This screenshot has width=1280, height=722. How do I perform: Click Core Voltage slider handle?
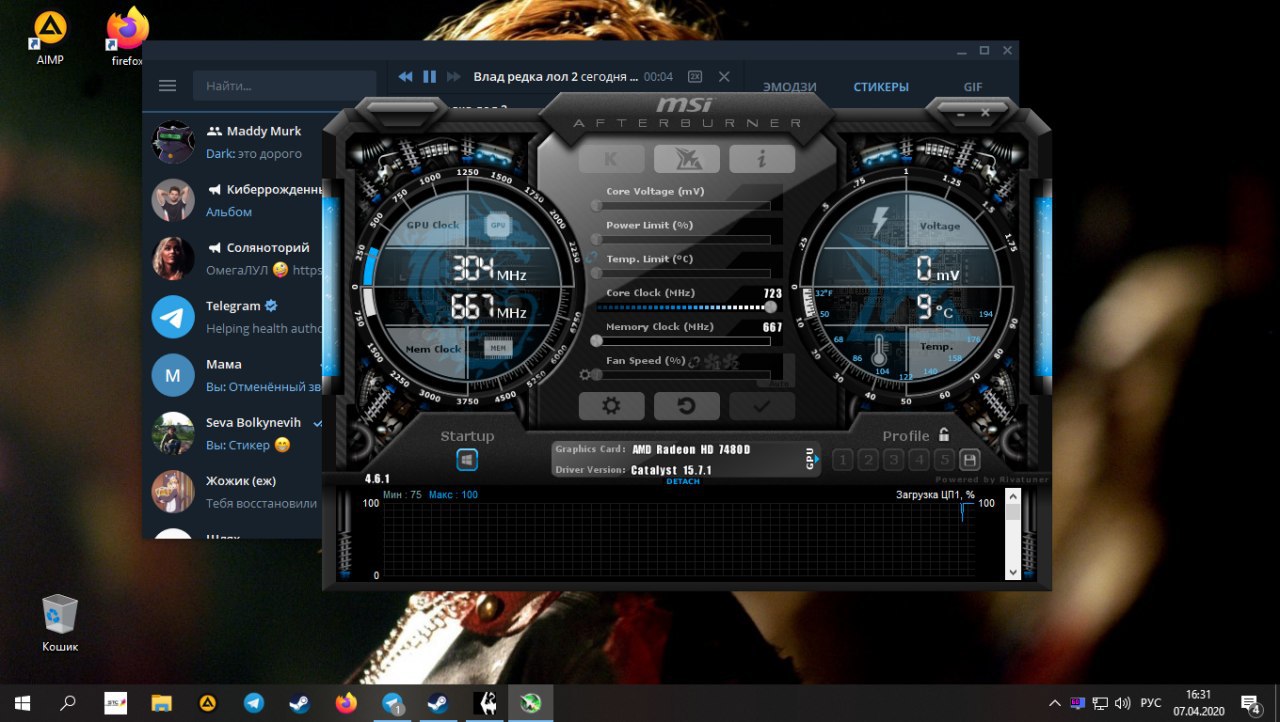click(x=596, y=206)
